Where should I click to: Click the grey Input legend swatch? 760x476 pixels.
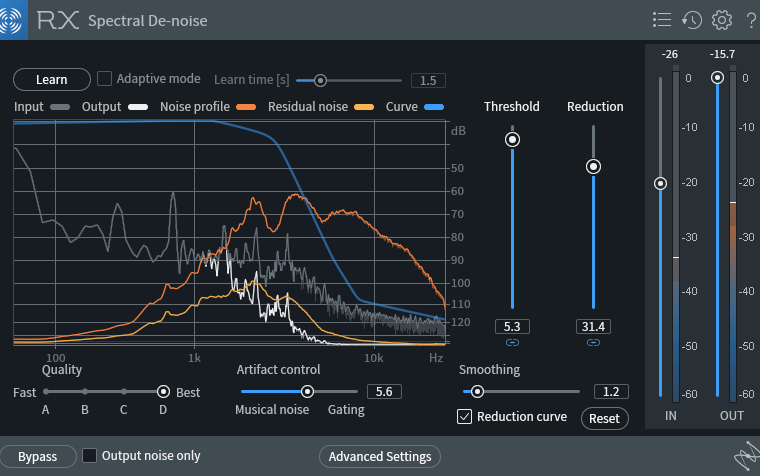tap(60, 107)
